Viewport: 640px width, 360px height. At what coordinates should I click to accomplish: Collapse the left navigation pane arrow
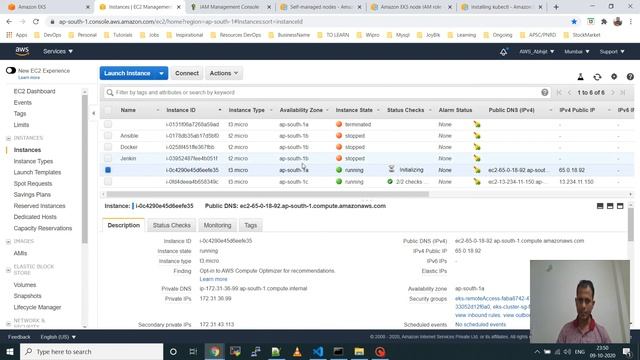point(93,113)
